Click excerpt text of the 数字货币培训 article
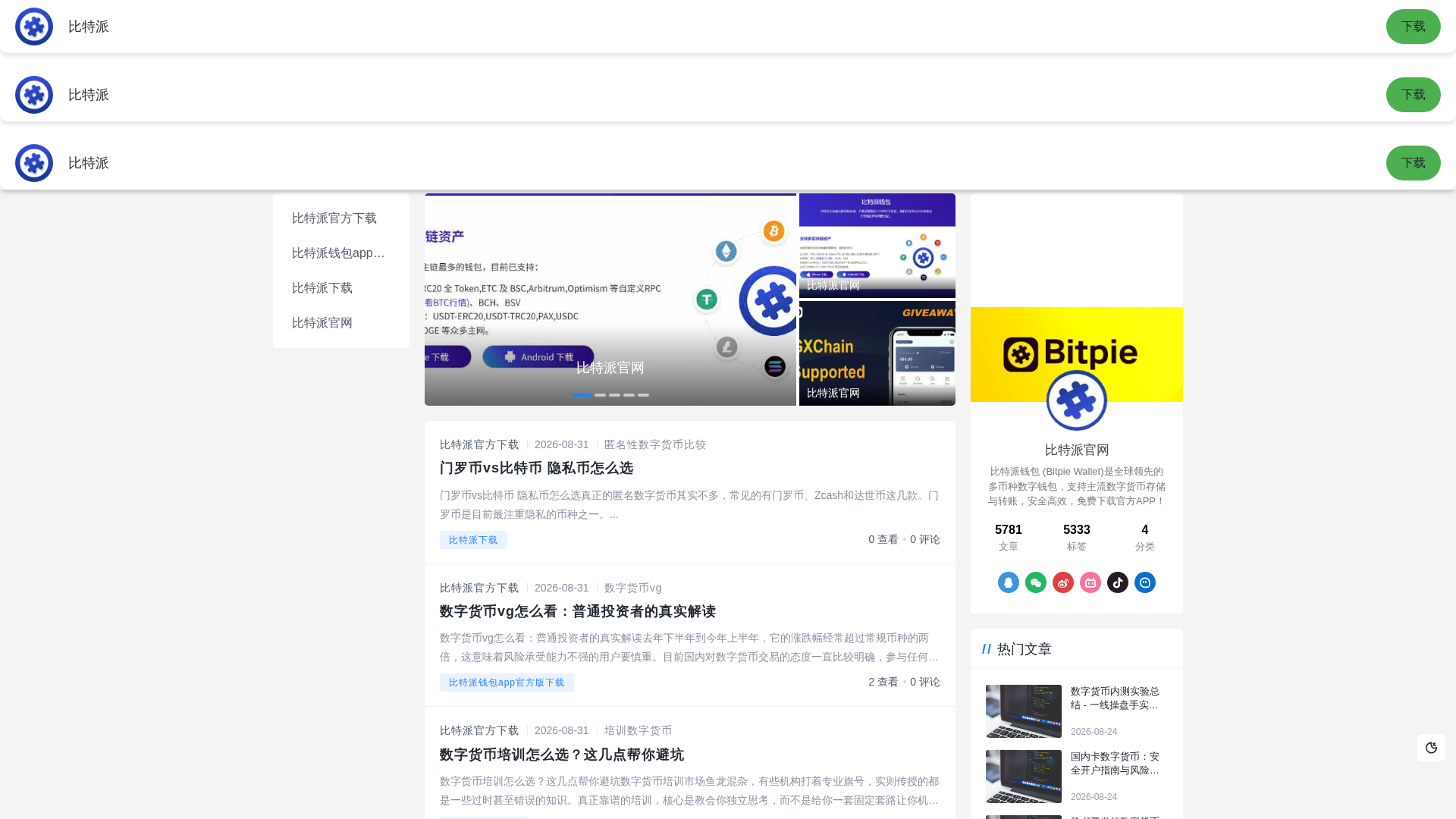Image resolution: width=1456 pixels, height=819 pixels. [689, 791]
